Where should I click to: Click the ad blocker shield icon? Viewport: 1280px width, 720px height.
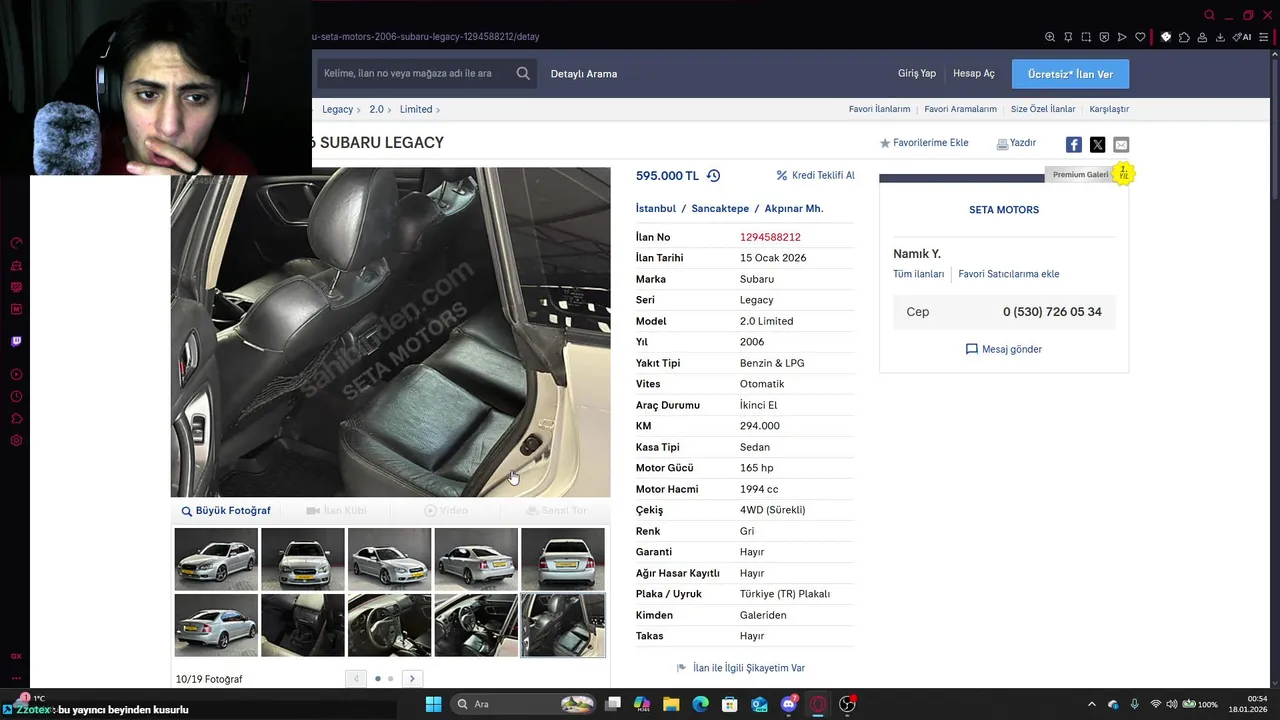(1104, 37)
